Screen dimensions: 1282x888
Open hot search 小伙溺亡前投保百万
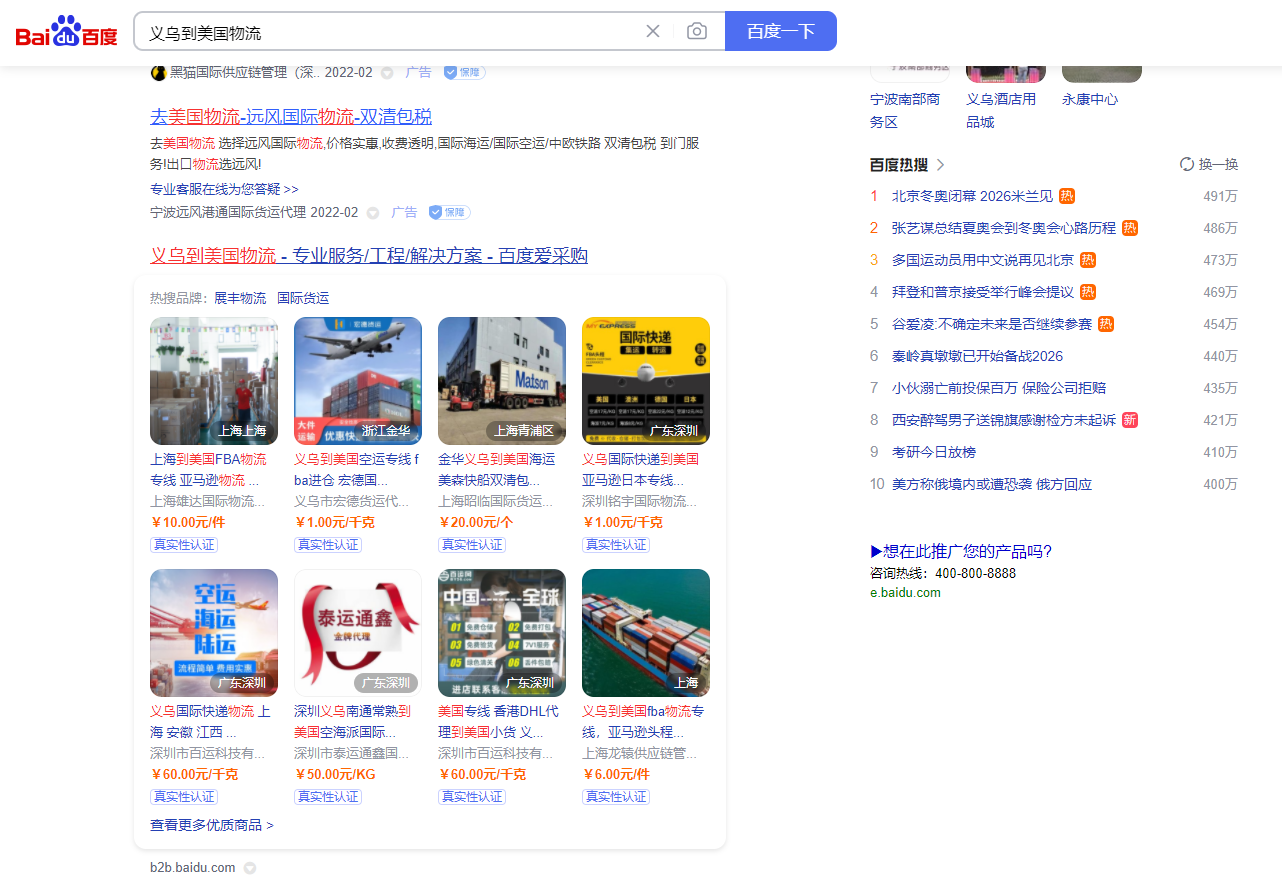click(999, 388)
